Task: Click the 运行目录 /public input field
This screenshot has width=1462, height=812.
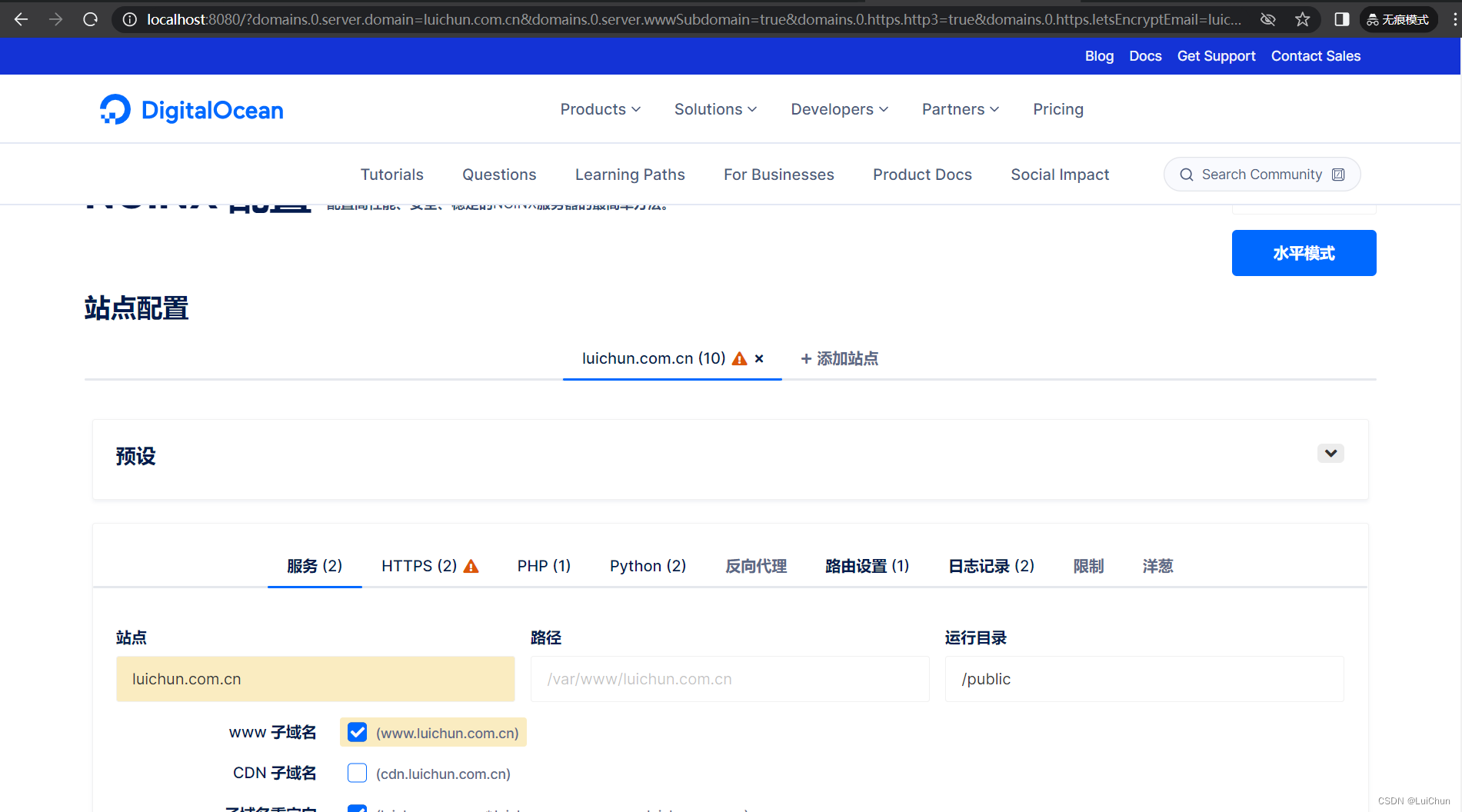Action: [1144, 679]
